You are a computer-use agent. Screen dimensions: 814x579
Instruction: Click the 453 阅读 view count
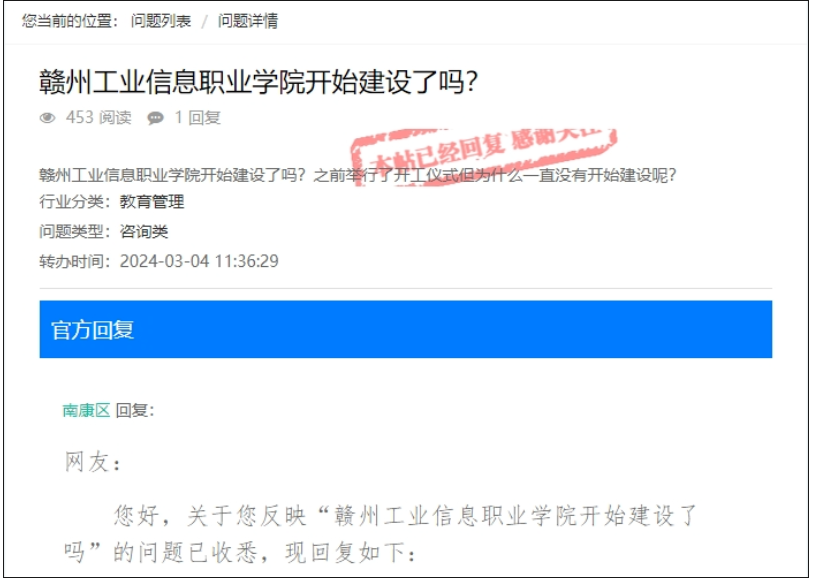(99, 117)
